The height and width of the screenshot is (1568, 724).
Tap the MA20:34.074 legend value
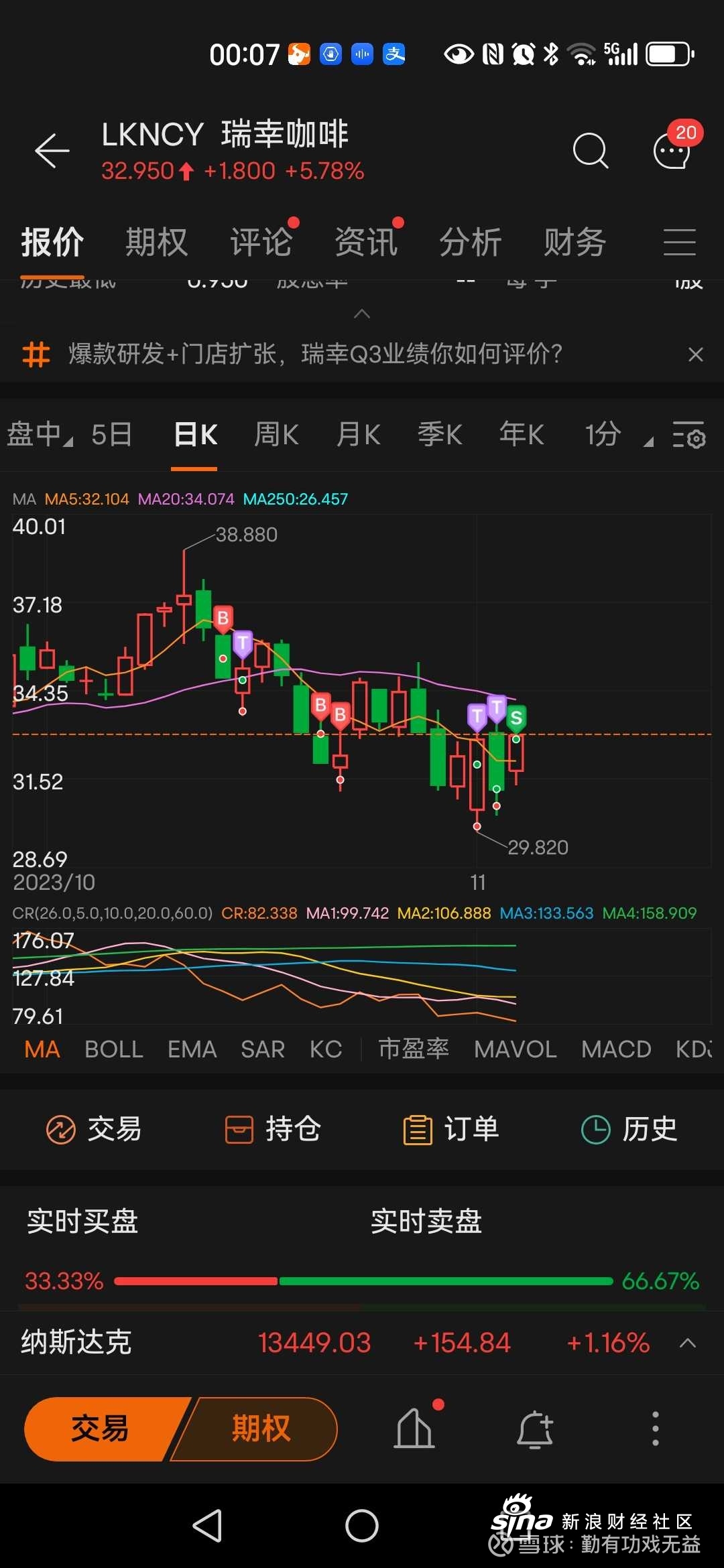(186, 499)
